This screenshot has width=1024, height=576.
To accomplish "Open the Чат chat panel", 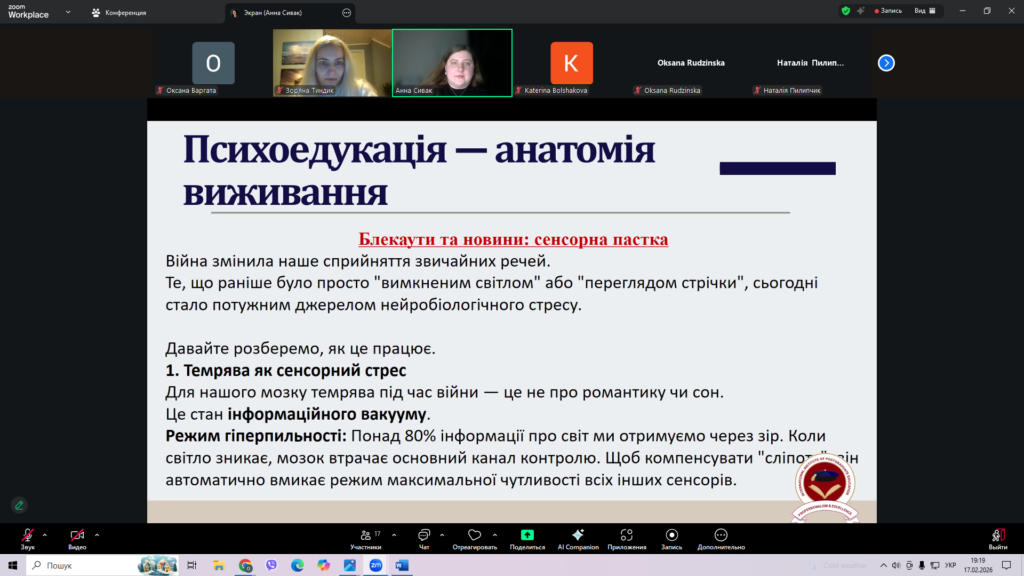I will coord(424,536).
